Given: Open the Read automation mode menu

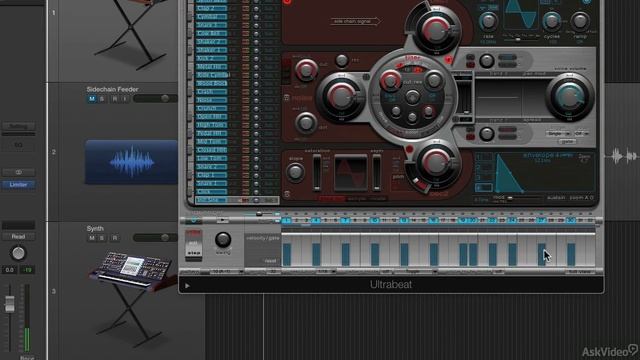Looking at the screenshot, I should (x=18, y=236).
